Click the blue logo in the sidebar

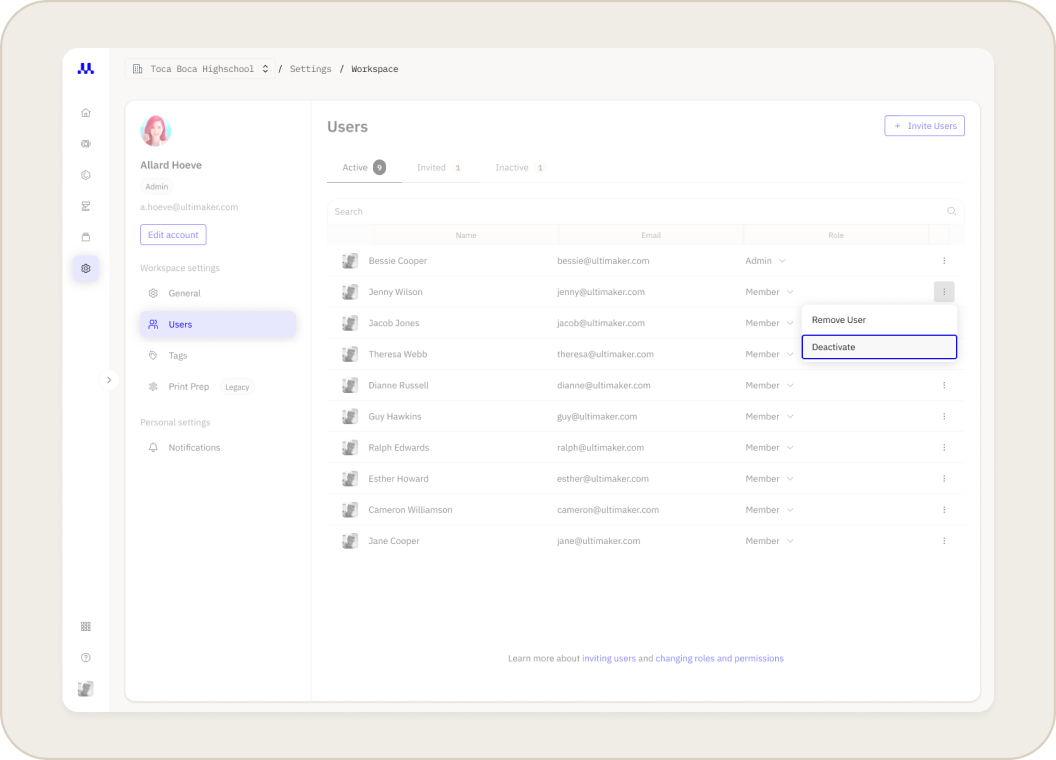(x=86, y=69)
